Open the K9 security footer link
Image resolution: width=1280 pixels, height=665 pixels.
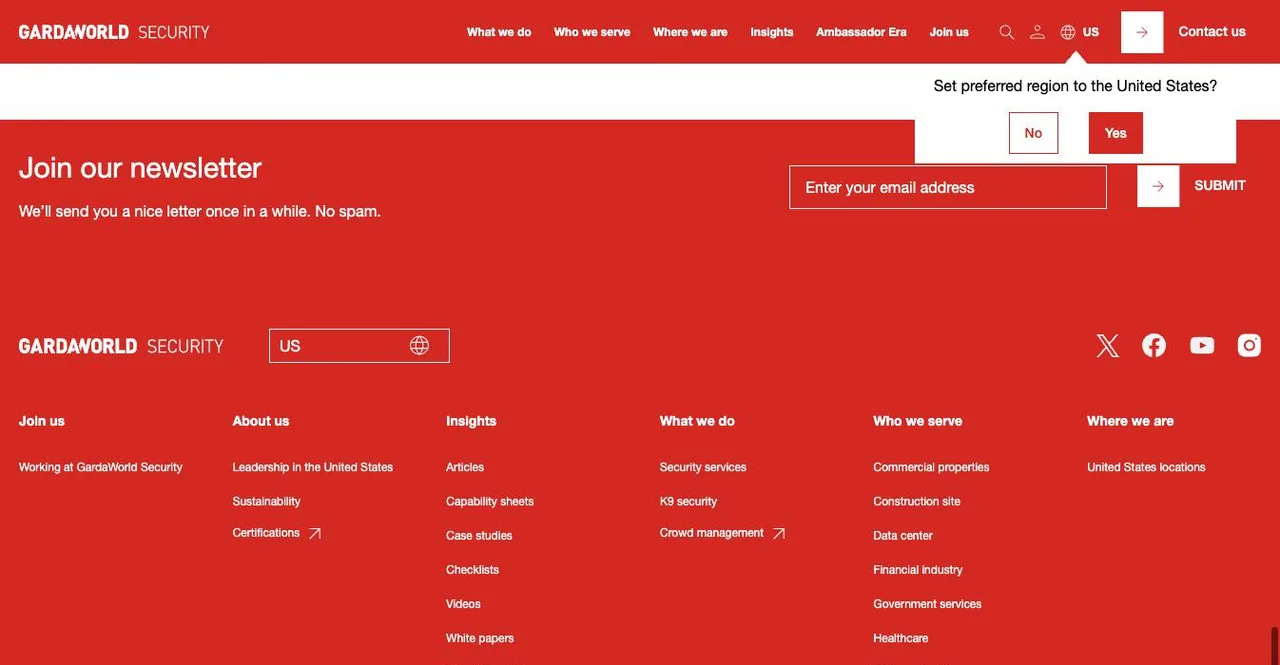(x=688, y=501)
